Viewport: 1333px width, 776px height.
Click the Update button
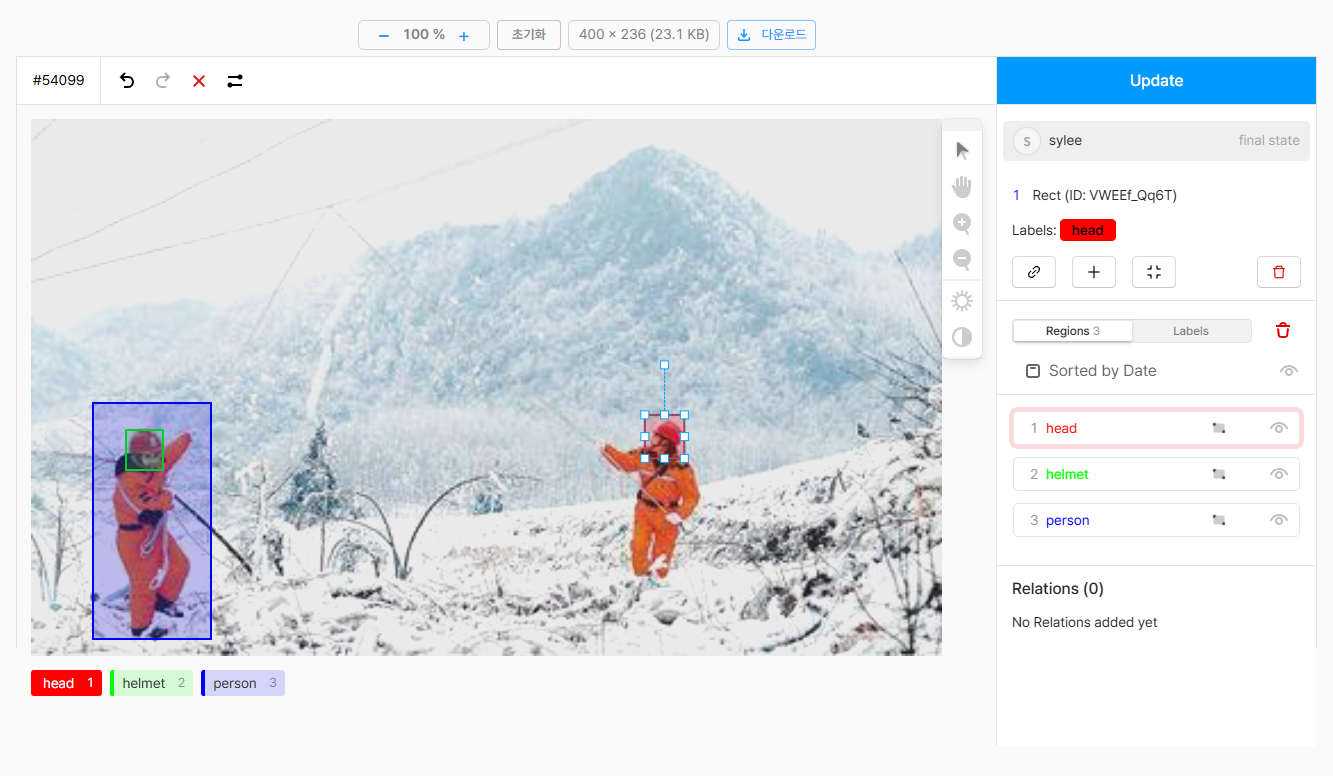(1156, 81)
